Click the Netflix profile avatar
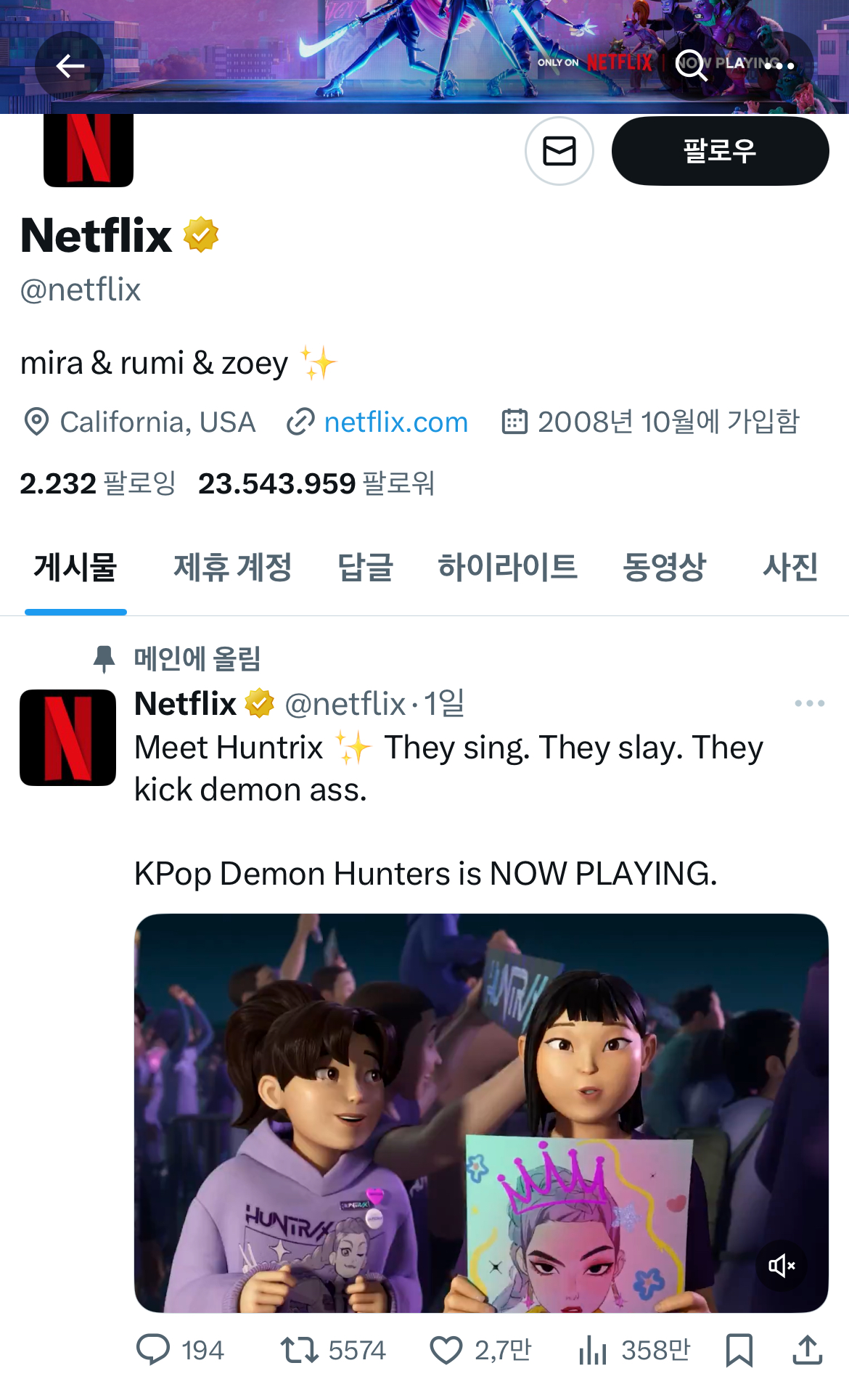849x1400 pixels. [88, 150]
